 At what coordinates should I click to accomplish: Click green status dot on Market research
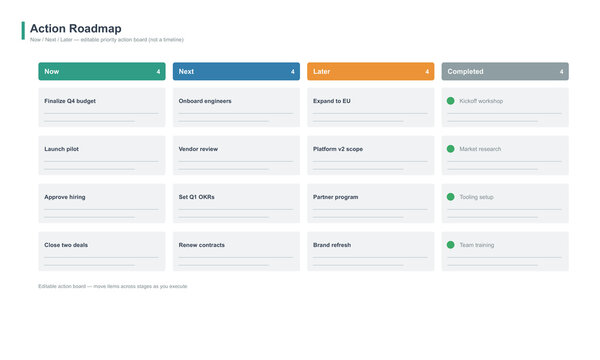click(450, 149)
